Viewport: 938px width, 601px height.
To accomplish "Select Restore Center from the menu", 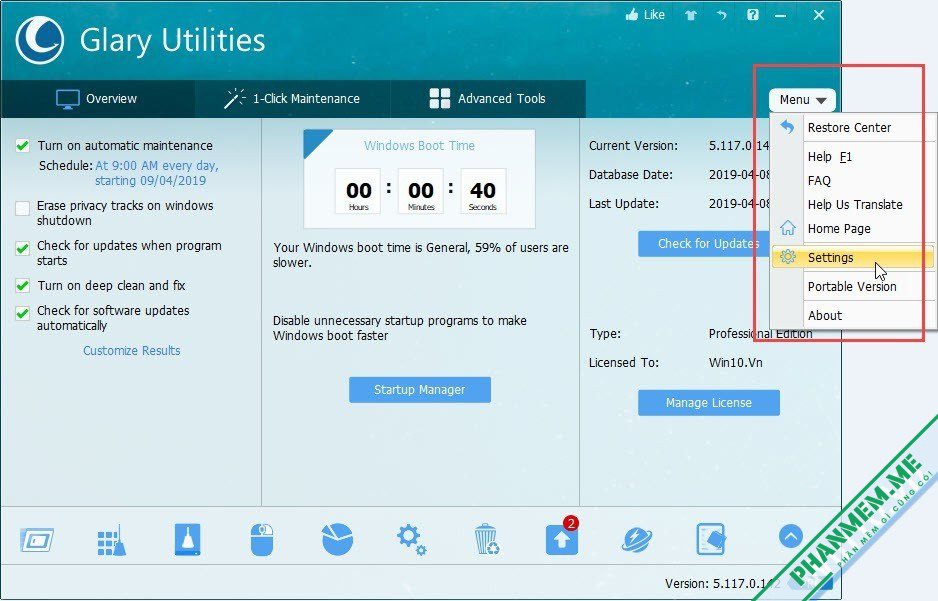I will (x=852, y=127).
